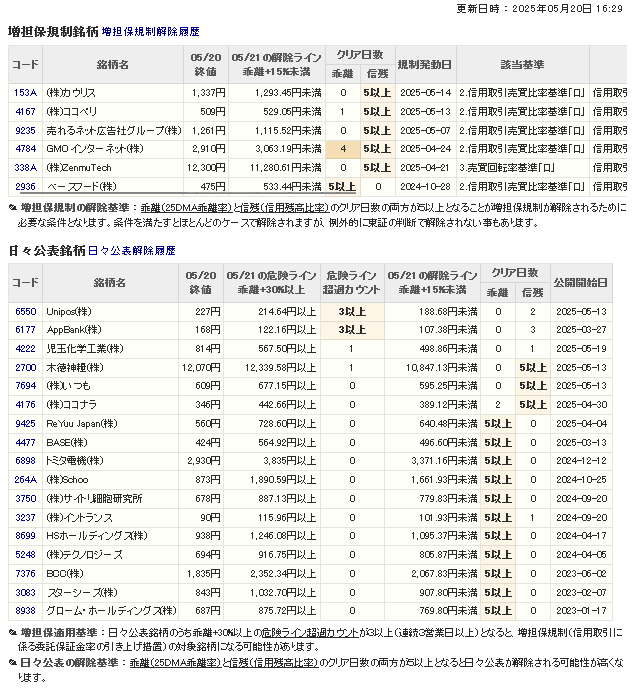The width and height of the screenshot is (637, 693).
Task: Click the 規制発動日 column header
Action: coord(425,65)
